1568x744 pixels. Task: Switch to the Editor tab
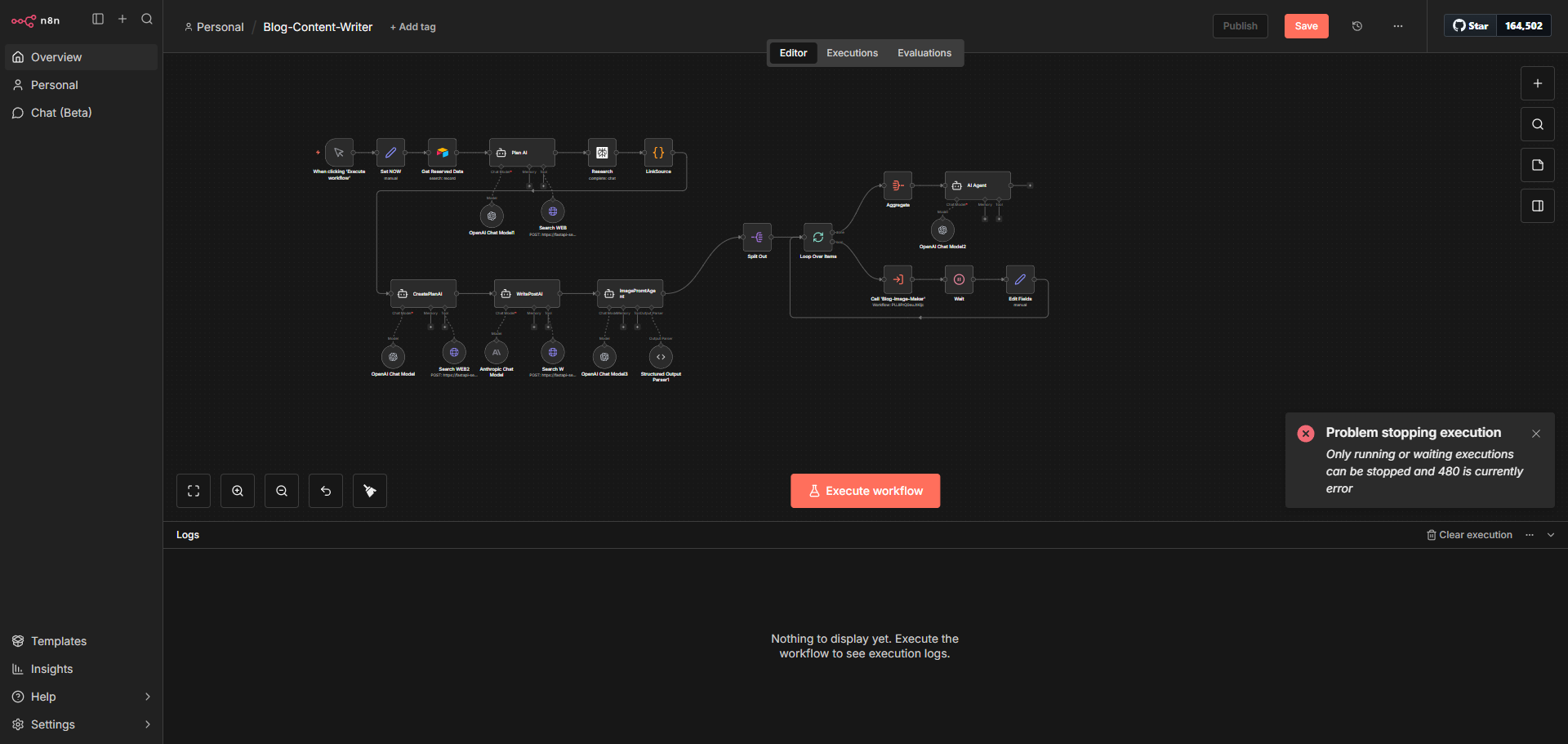point(793,53)
